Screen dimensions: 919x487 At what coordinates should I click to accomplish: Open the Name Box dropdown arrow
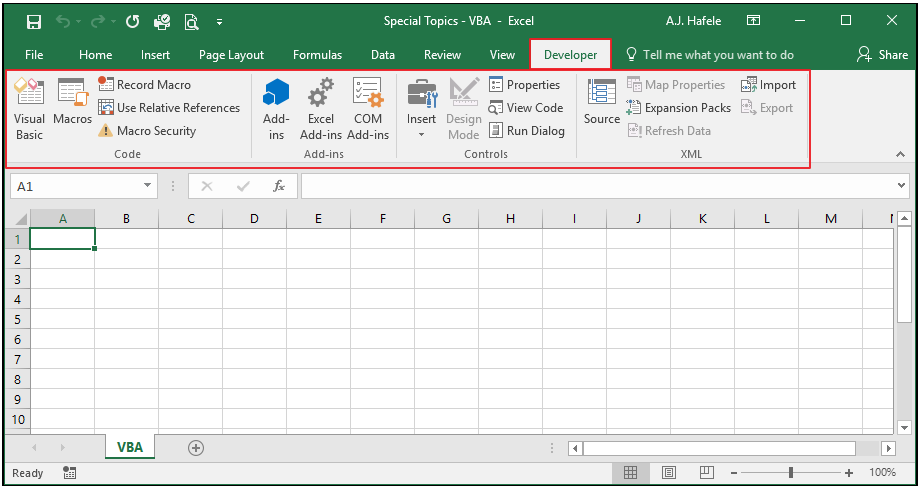(x=147, y=186)
